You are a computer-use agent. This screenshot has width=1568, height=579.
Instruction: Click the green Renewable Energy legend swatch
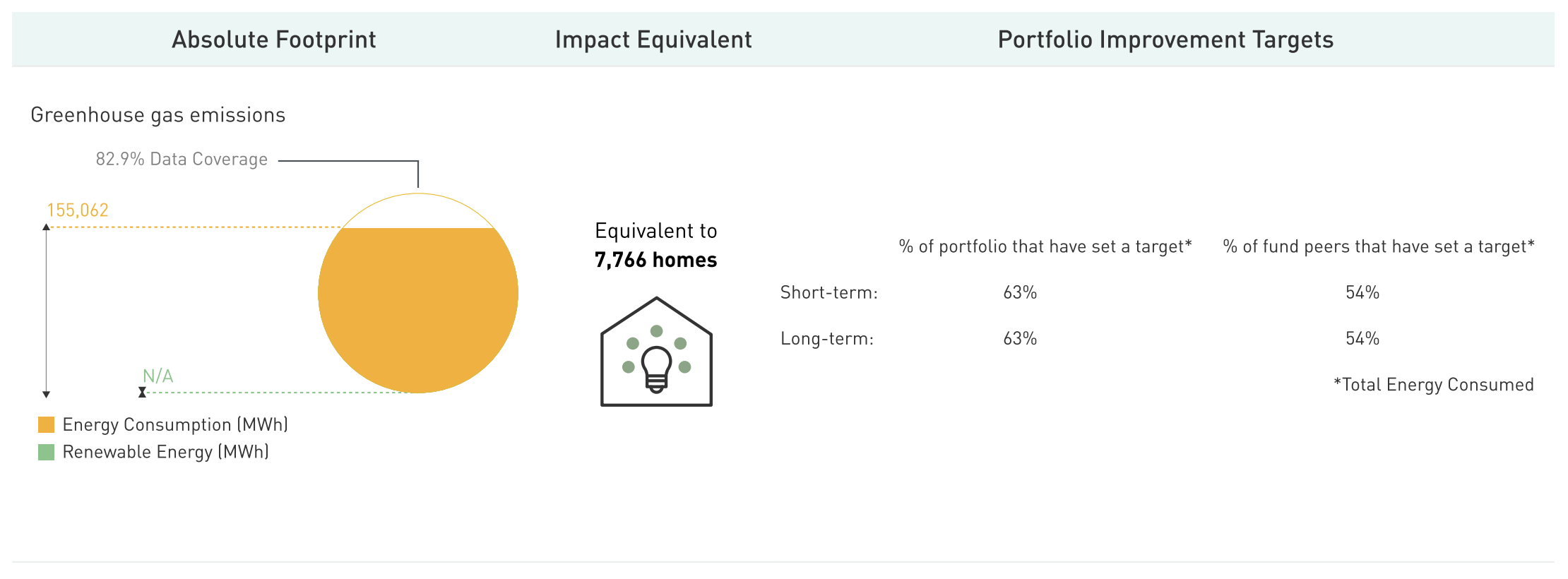(x=46, y=452)
